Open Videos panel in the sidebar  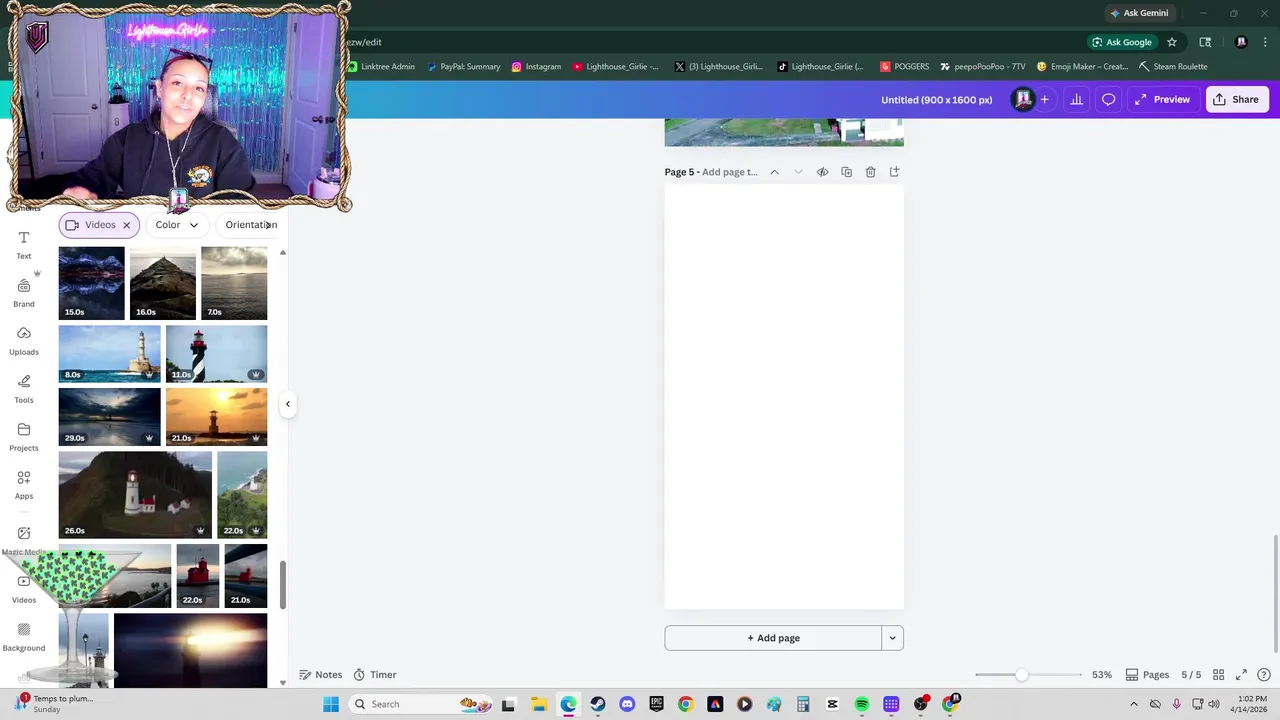24,589
